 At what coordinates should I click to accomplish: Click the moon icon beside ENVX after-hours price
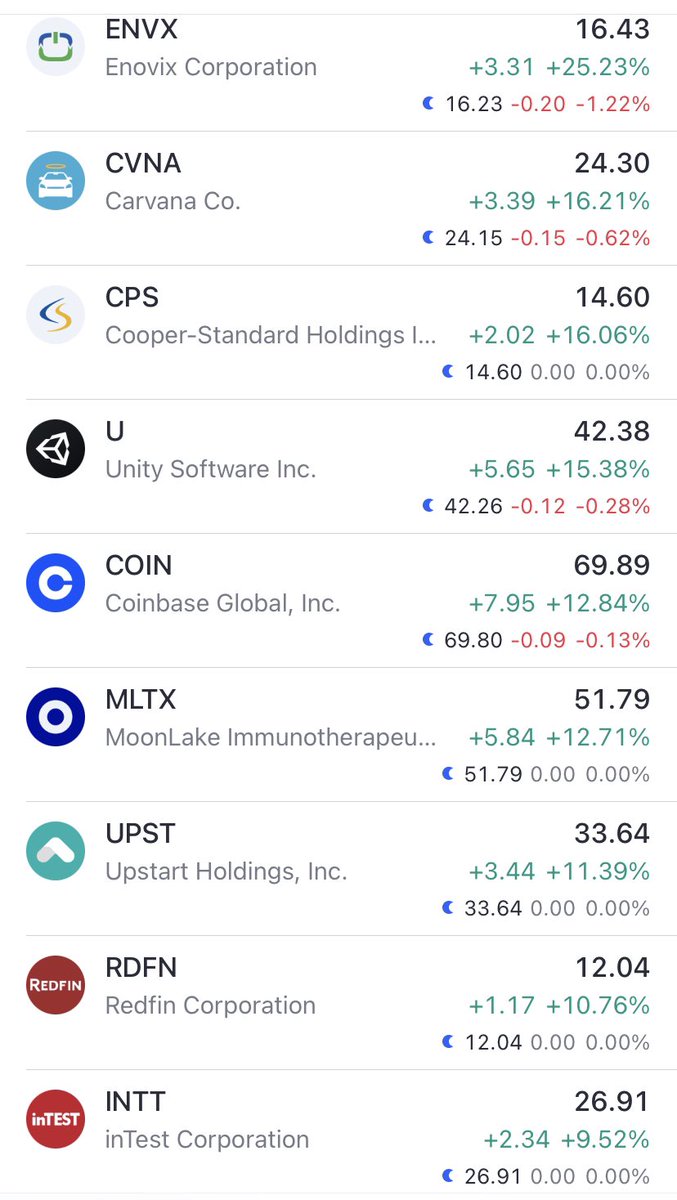(x=428, y=103)
